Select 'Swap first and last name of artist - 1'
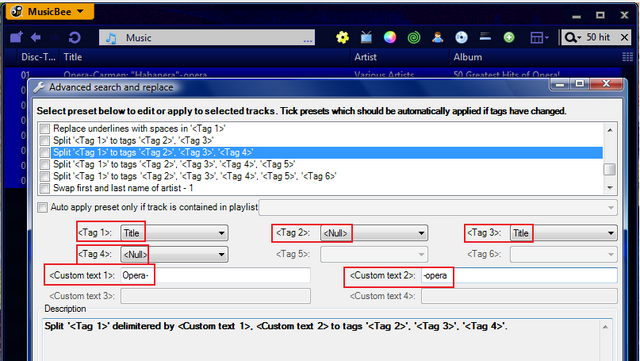This screenshot has height=361, width=640. pyautogui.click(x=123, y=188)
